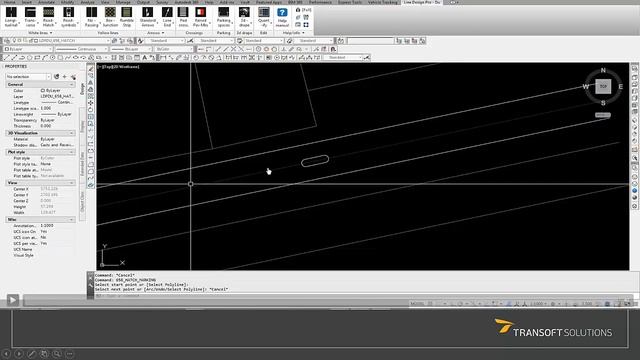Image resolution: width=640 pixels, height=360 pixels.
Task: Click the Layer property value field
Action: pyautogui.click(x=58, y=96)
